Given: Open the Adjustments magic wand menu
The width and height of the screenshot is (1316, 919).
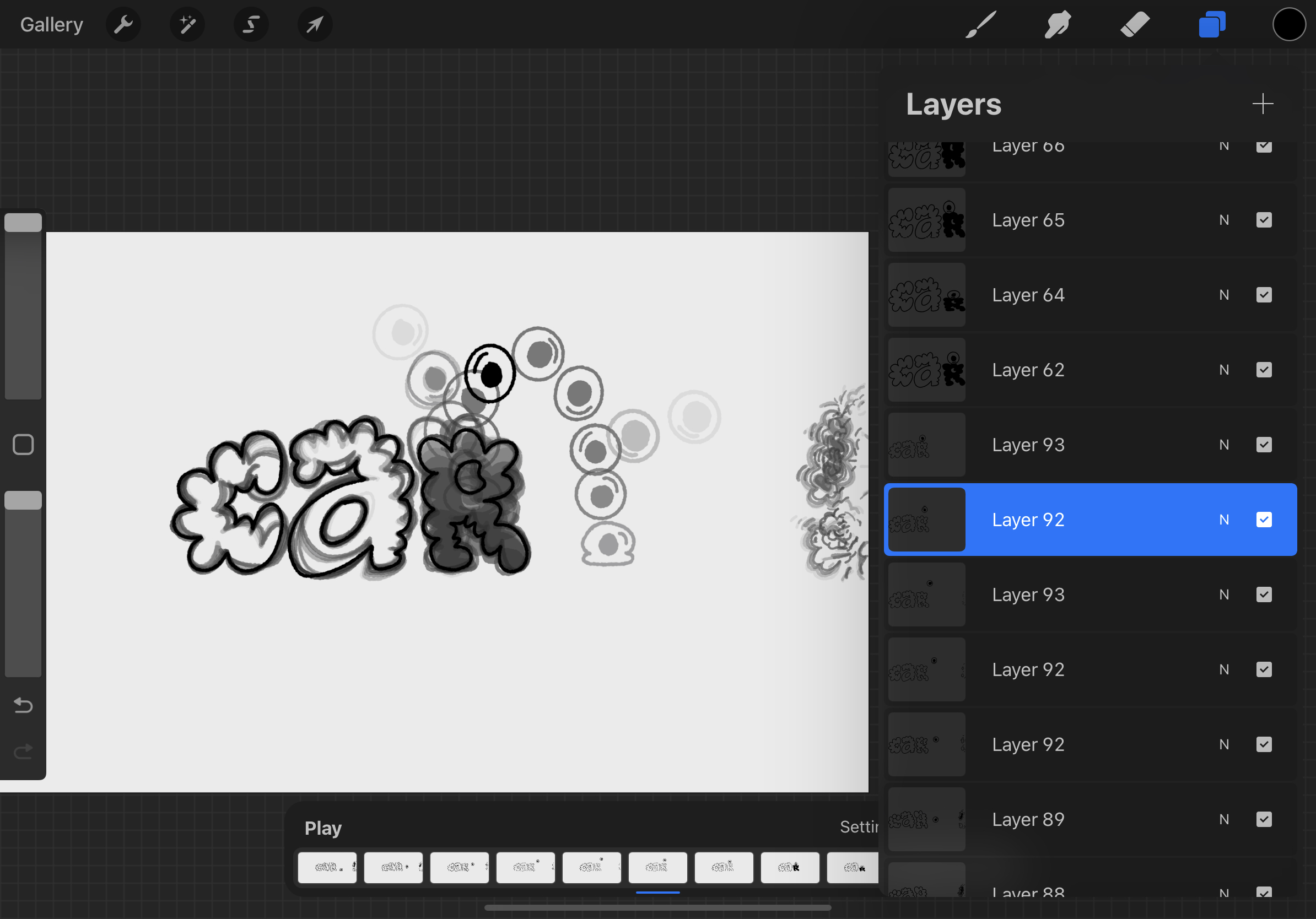Looking at the screenshot, I should pyautogui.click(x=187, y=25).
